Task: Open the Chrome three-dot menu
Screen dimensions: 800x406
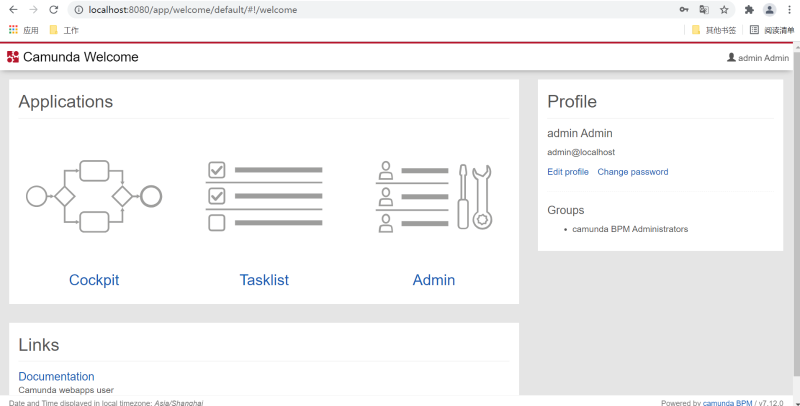Action: [789, 10]
